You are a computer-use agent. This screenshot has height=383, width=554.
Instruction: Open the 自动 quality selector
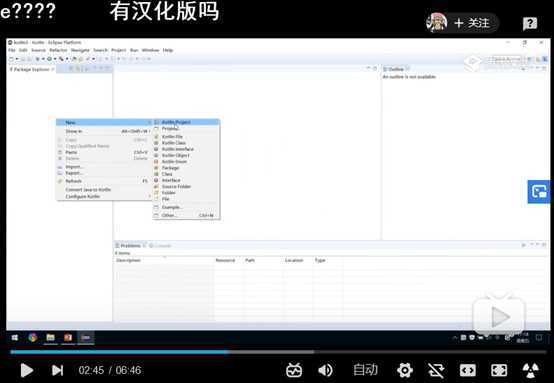coord(365,370)
